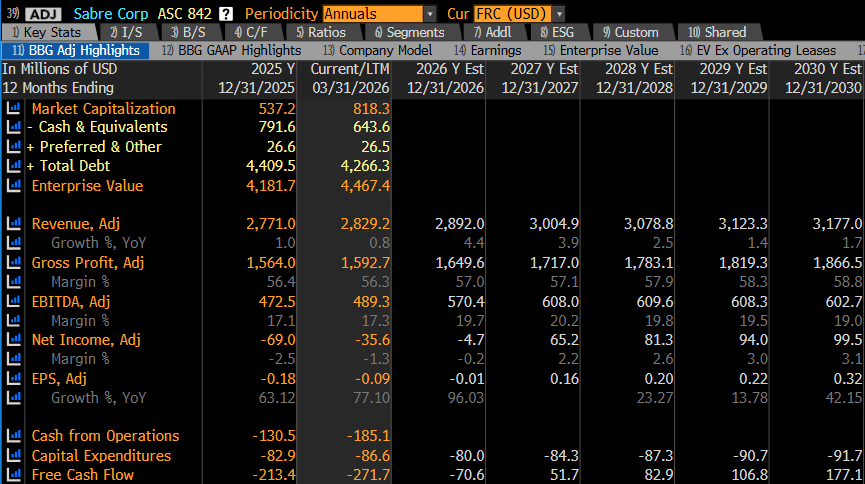The width and height of the screenshot is (865, 484).
Task: Open chart icon beside Free Cash Flow
Action: tap(13, 474)
